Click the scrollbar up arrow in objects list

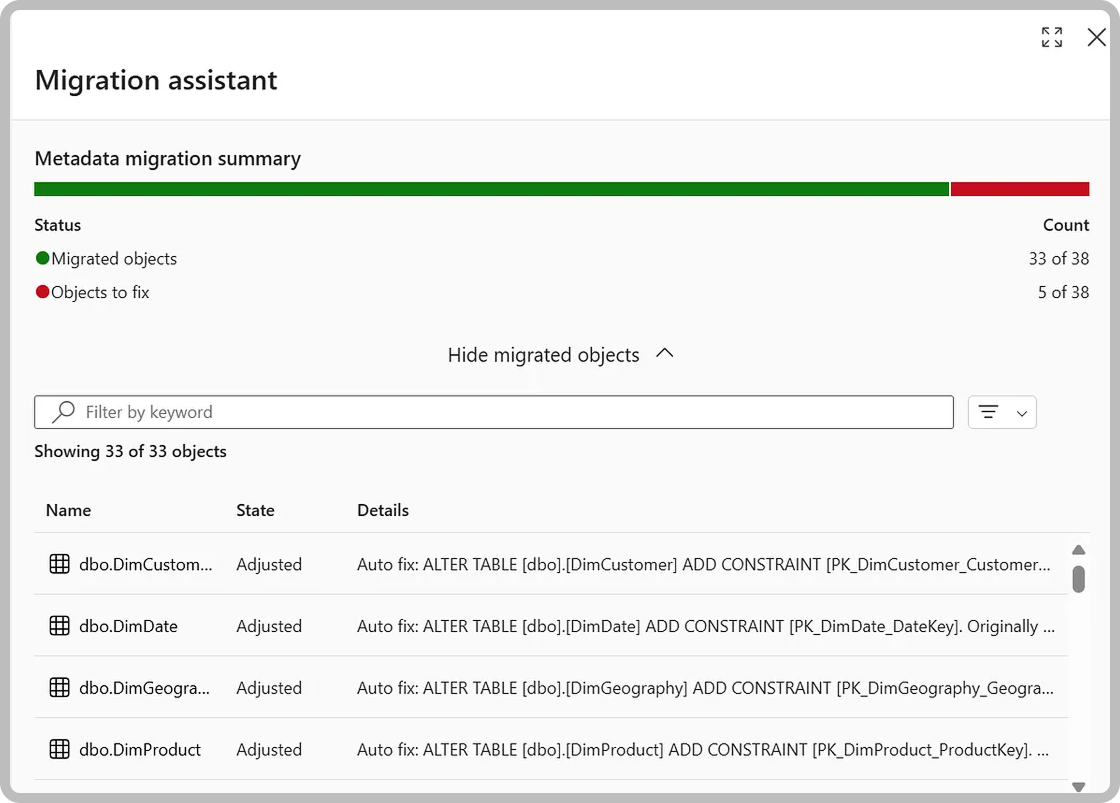1079,549
